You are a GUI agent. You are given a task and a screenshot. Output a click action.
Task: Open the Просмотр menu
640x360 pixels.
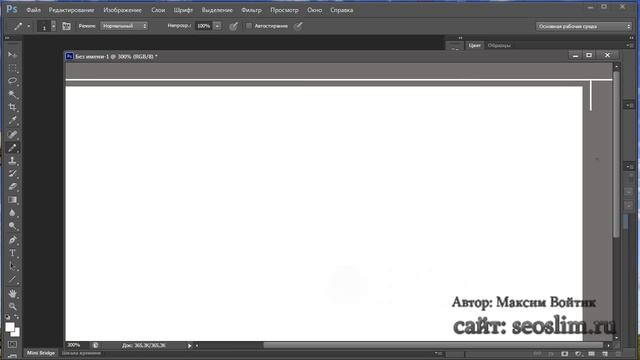284,10
